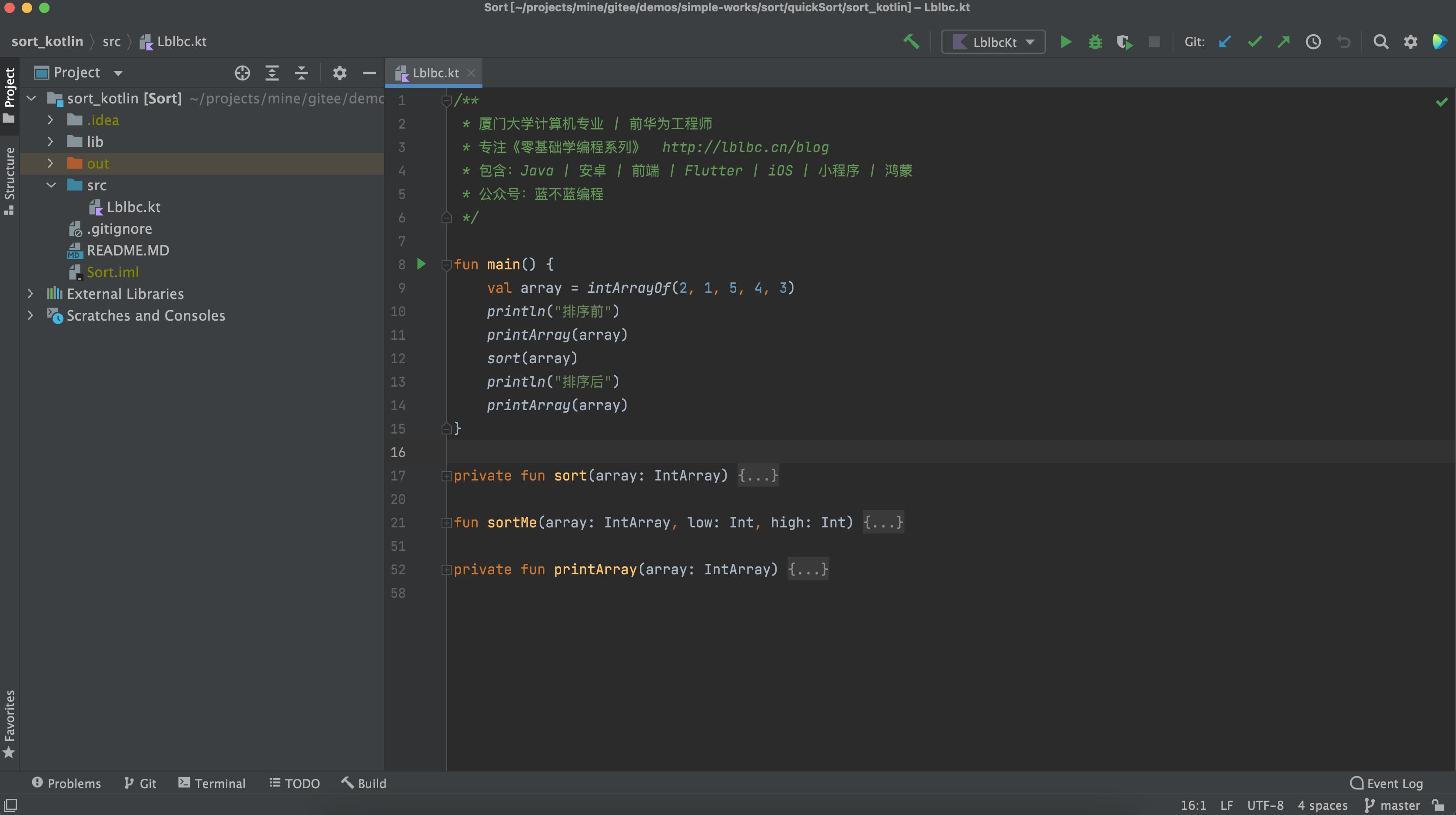
Task: Click run gutter arrow beside main function
Action: point(421,264)
